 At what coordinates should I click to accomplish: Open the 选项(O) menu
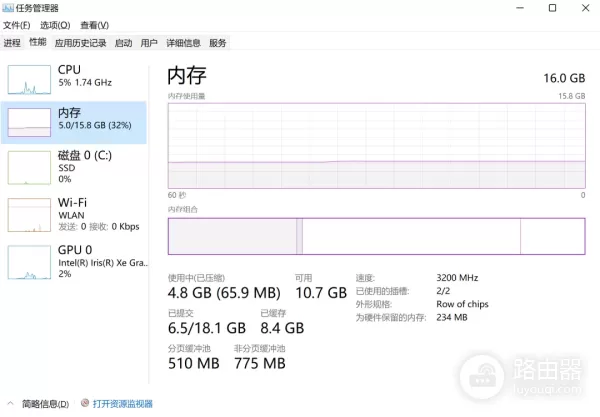(x=55, y=24)
